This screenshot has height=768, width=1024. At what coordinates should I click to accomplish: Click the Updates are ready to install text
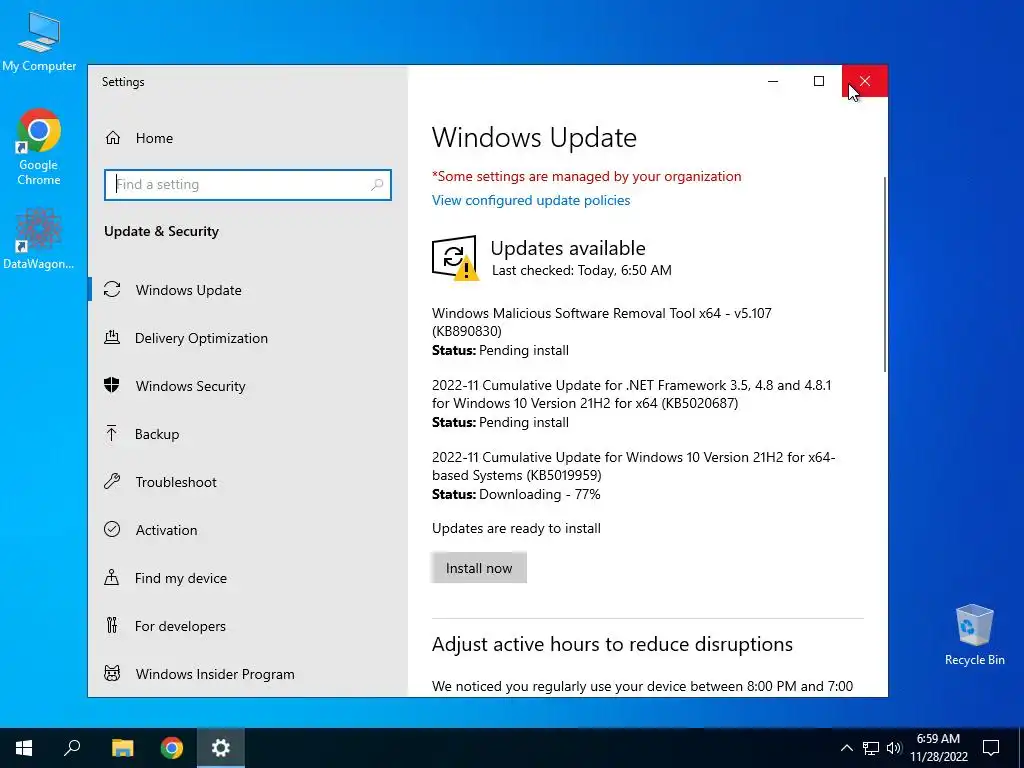(516, 528)
